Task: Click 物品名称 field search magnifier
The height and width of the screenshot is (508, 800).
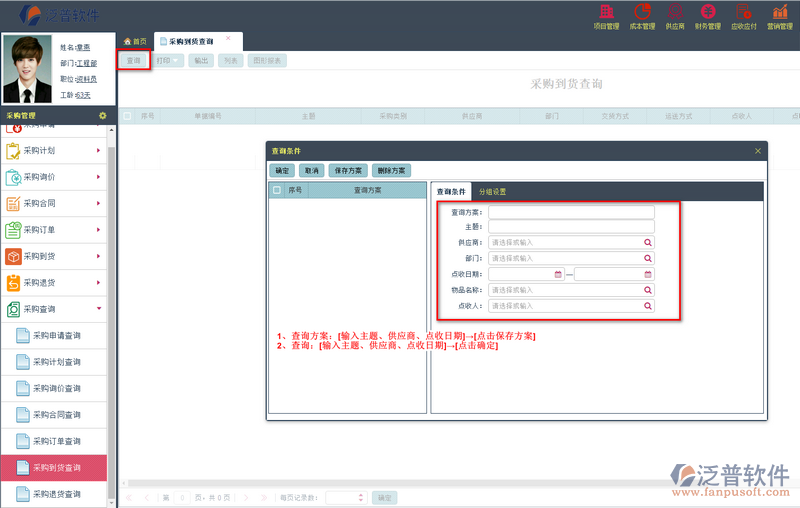Action: [647, 290]
